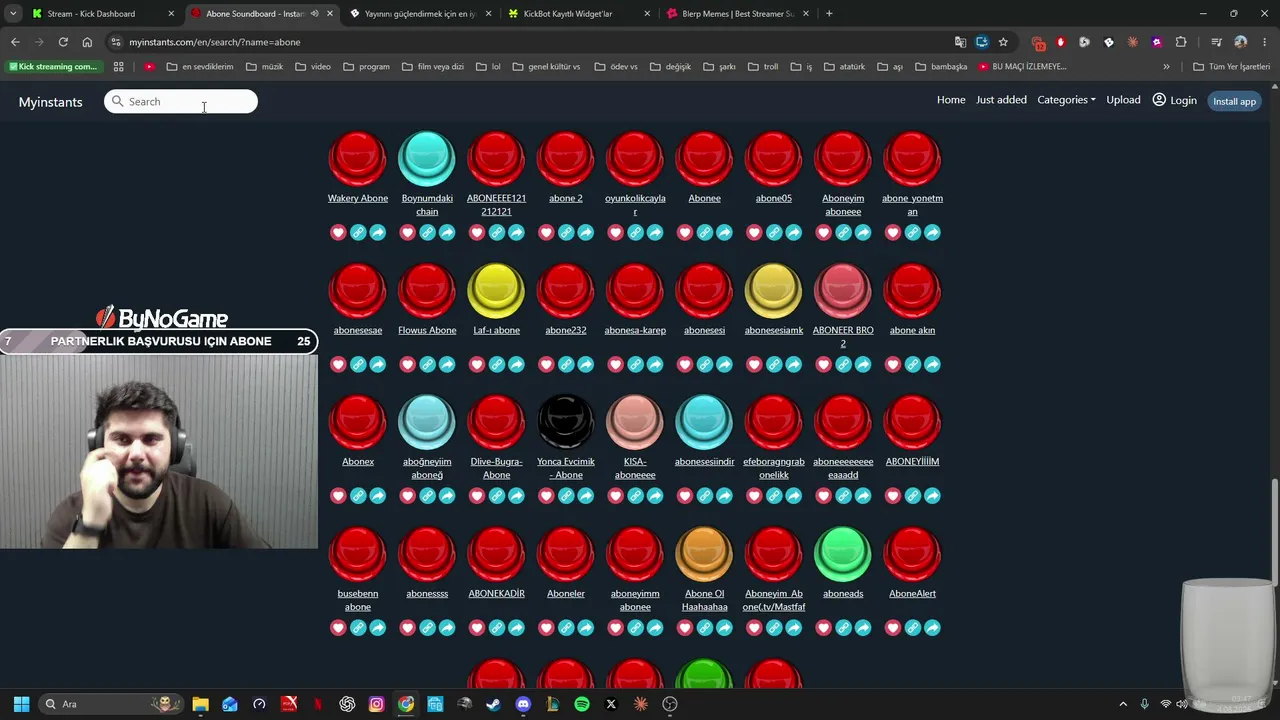Expand the Categories dropdown
This screenshot has height=720, width=1280.
1066,100
